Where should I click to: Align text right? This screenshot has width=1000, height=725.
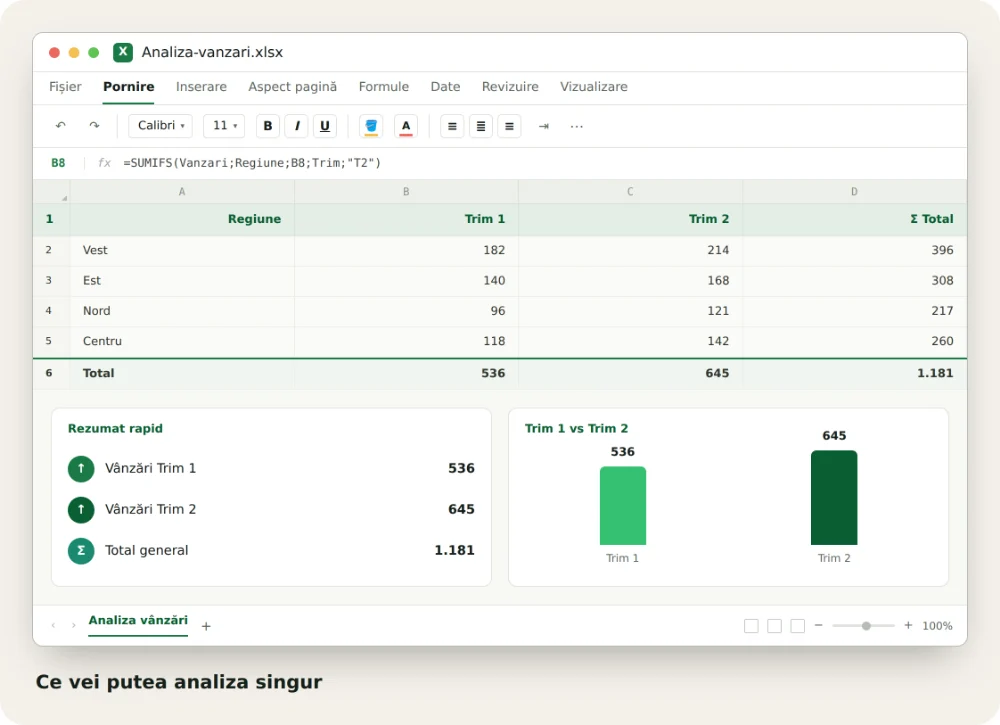point(509,126)
